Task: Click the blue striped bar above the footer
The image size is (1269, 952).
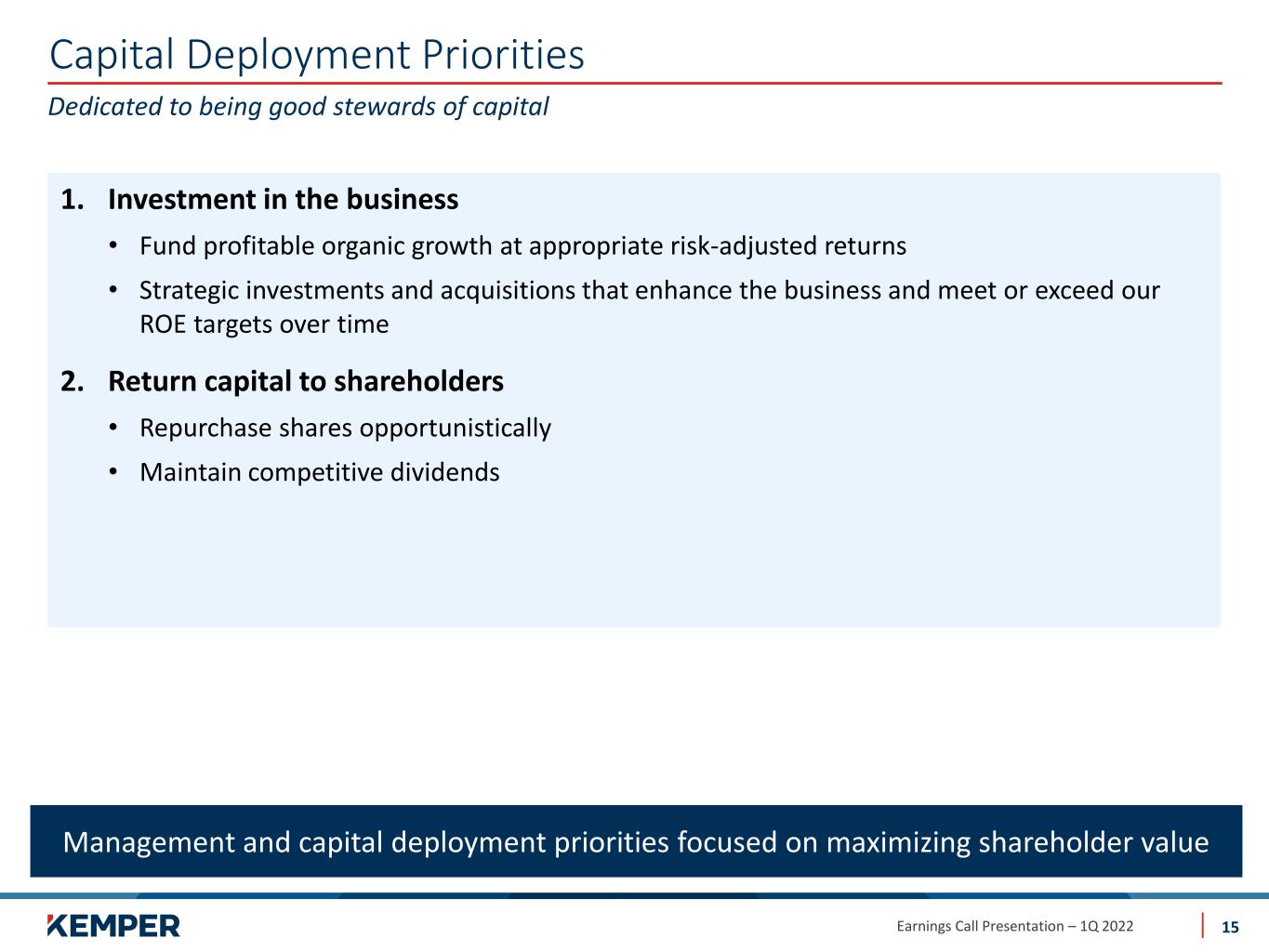Action: [x=634, y=896]
